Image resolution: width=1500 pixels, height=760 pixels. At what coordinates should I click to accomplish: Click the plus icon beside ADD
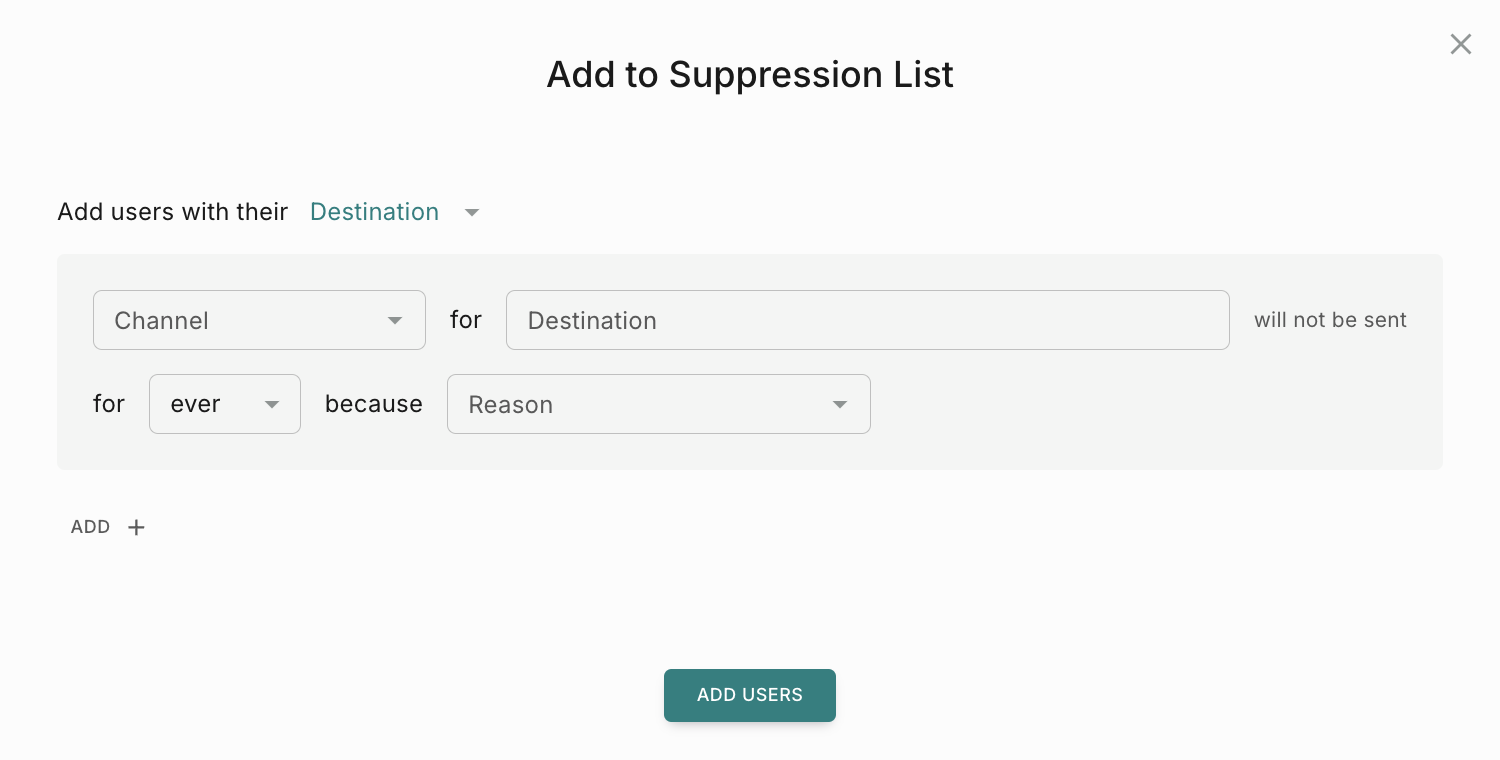137,527
